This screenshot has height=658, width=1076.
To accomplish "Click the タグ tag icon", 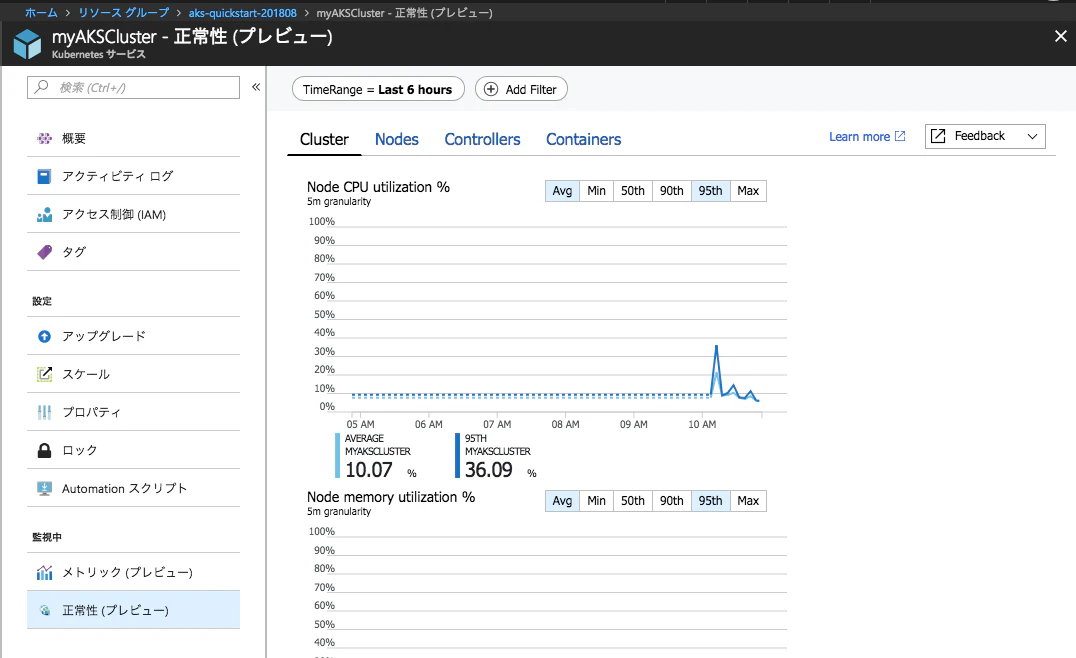I will coord(45,252).
